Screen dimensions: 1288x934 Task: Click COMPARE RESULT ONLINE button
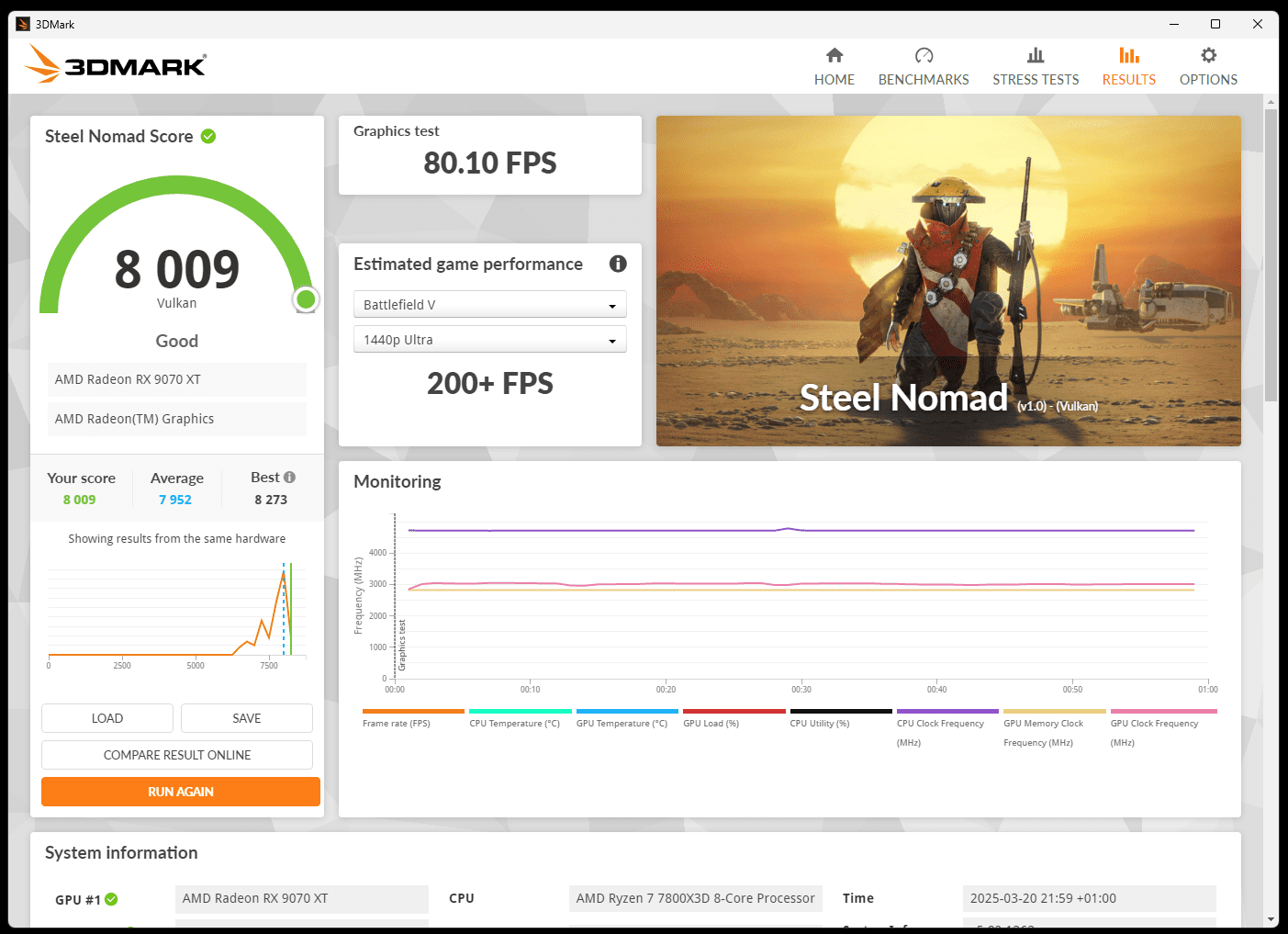tap(177, 755)
